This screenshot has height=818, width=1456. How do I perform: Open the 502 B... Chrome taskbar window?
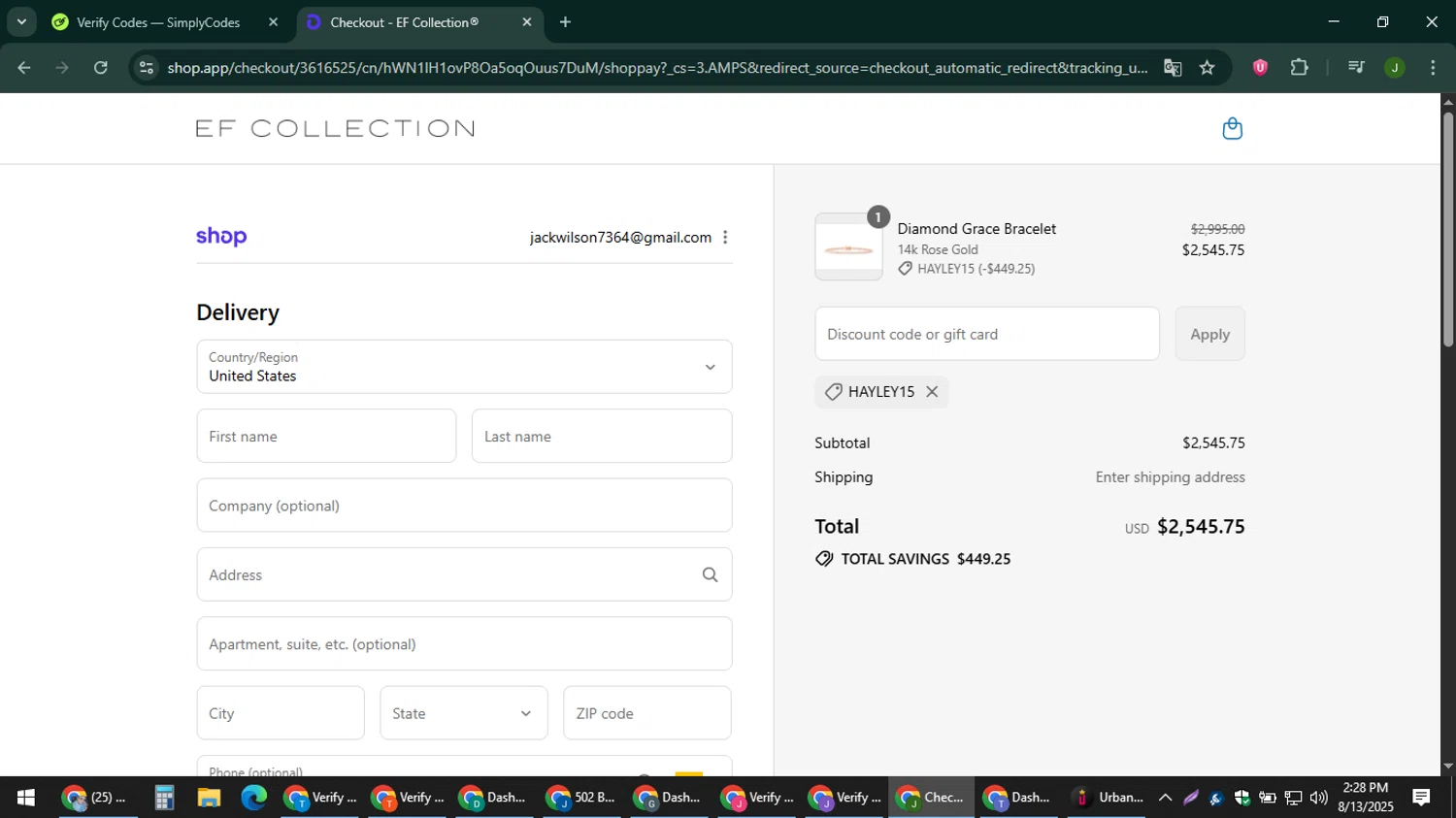point(581,798)
